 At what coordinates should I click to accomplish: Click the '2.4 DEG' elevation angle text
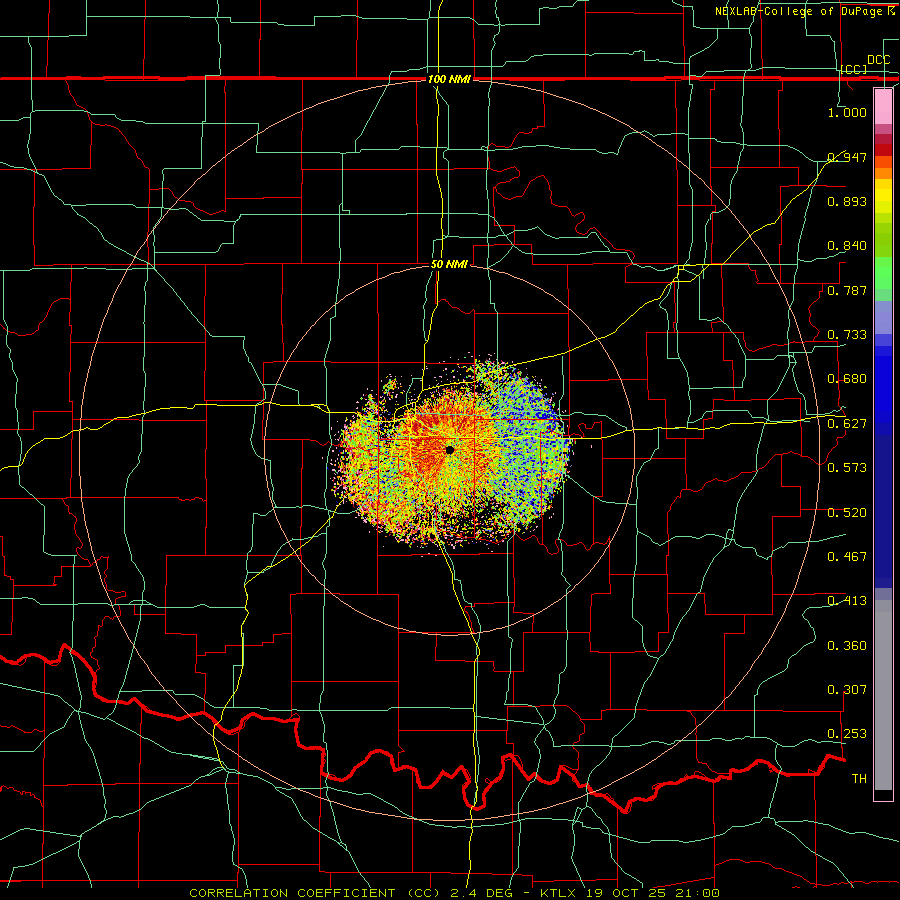(x=482, y=893)
